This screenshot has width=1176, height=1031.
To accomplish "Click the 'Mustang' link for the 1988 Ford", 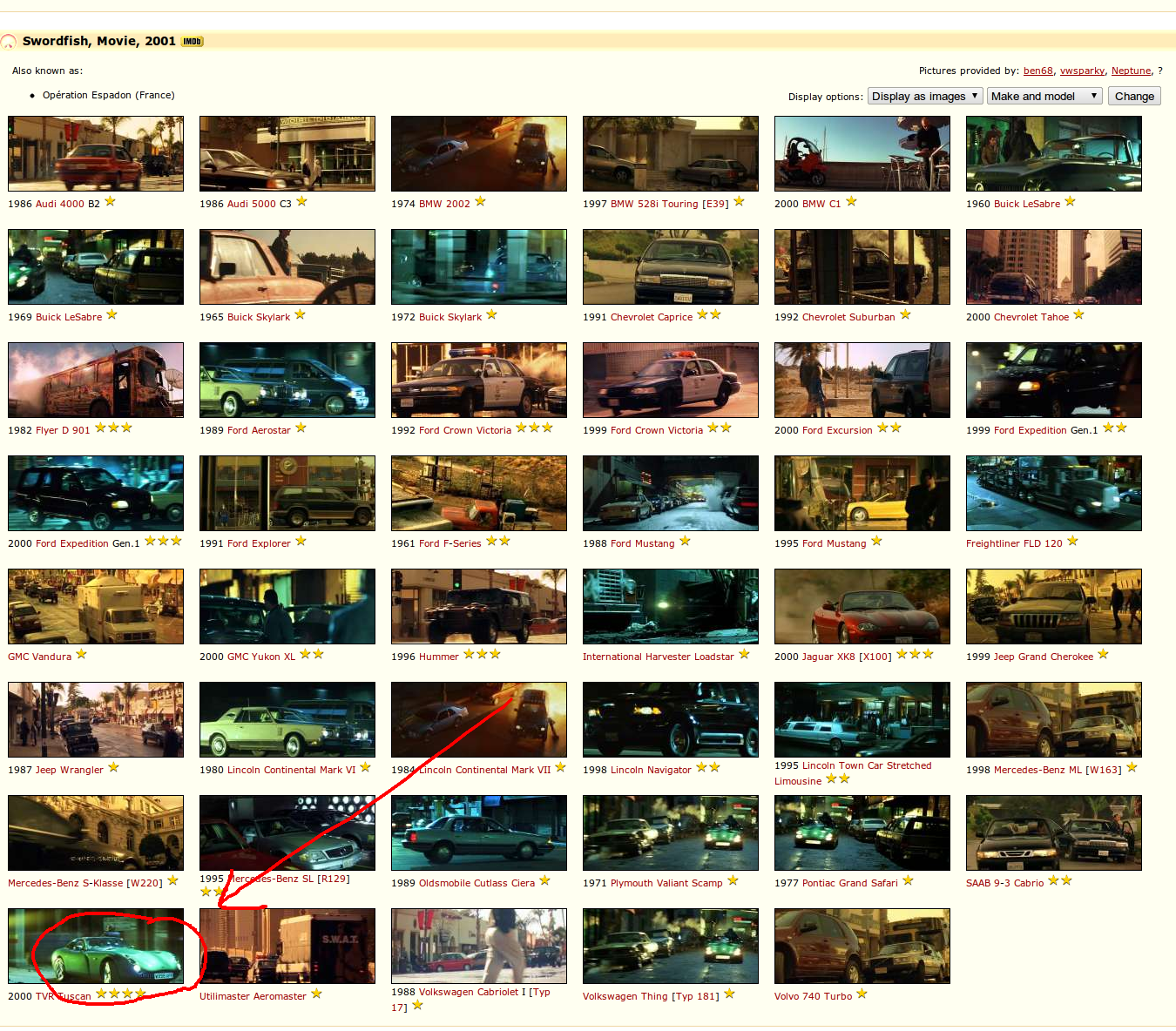I will [654, 543].
